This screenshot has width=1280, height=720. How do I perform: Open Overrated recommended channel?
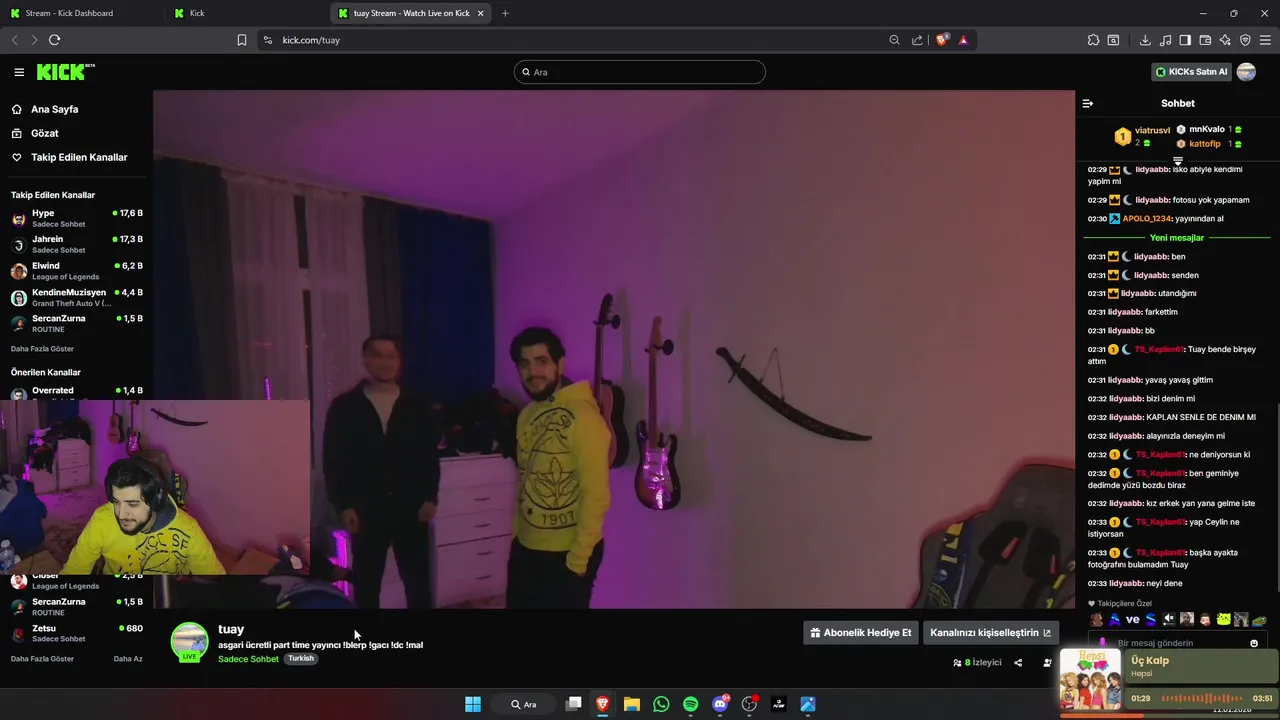(x=77, y=391)
